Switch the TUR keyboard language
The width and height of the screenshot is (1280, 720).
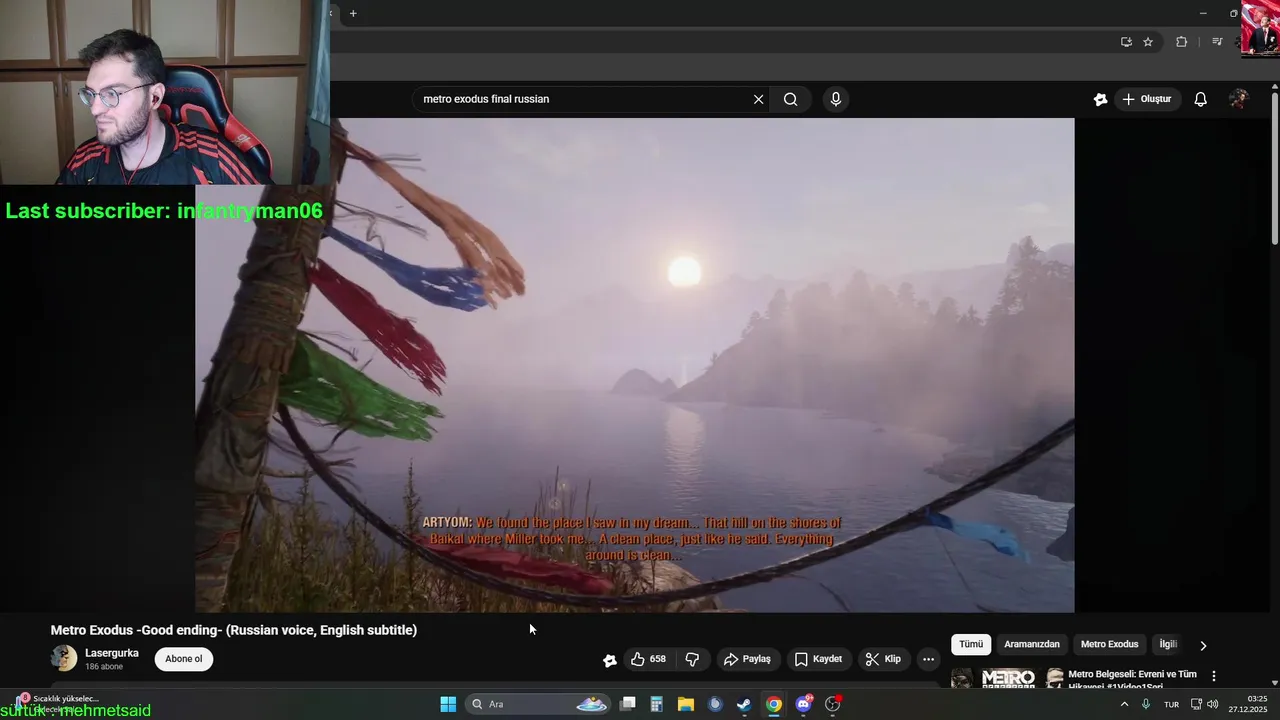click(x=1171, y=704)
